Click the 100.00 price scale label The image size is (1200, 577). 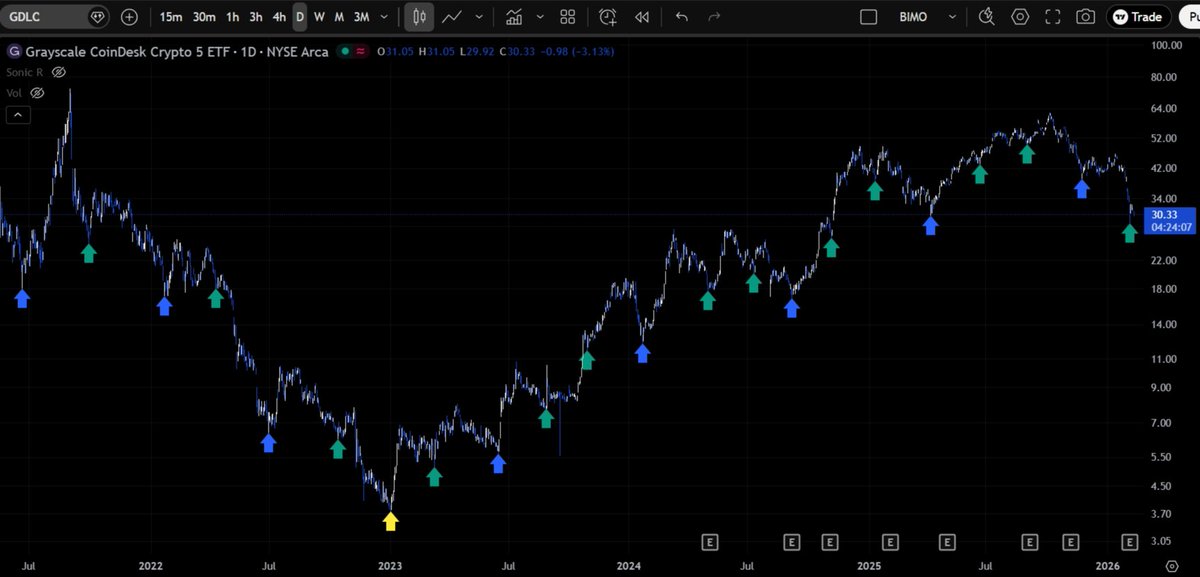(x=1167, y=45)
